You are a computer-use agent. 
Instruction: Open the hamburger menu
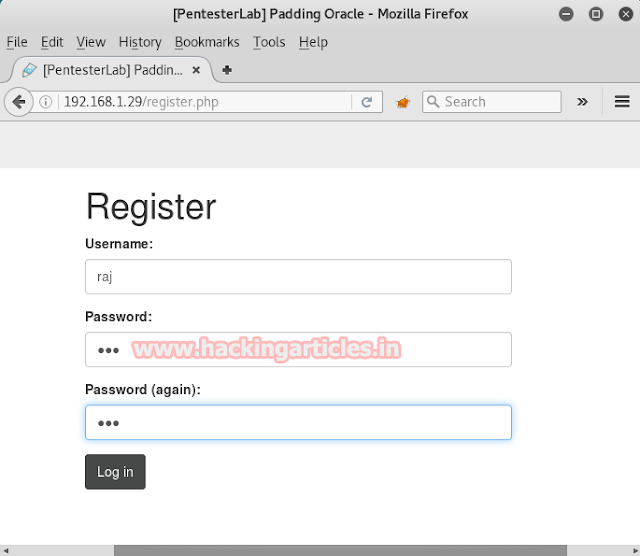[x=621, y=102]
